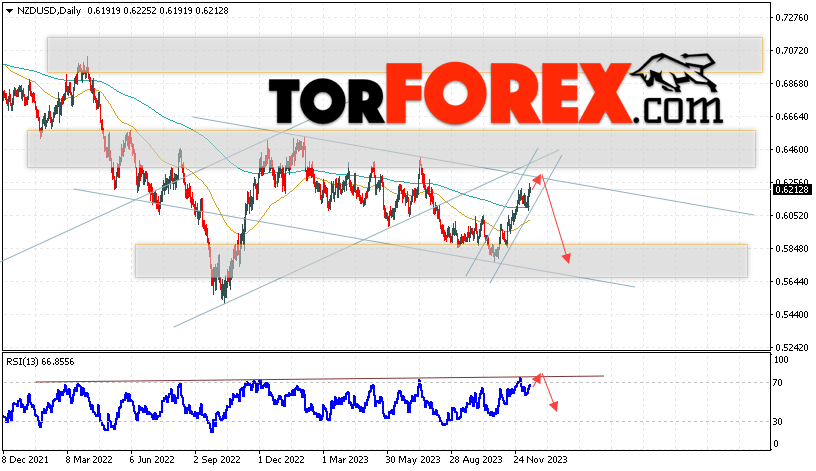Click the NZDUSD,Daily chart title
This screenshot has width=816, height=471.
click(x=49, y=10)
